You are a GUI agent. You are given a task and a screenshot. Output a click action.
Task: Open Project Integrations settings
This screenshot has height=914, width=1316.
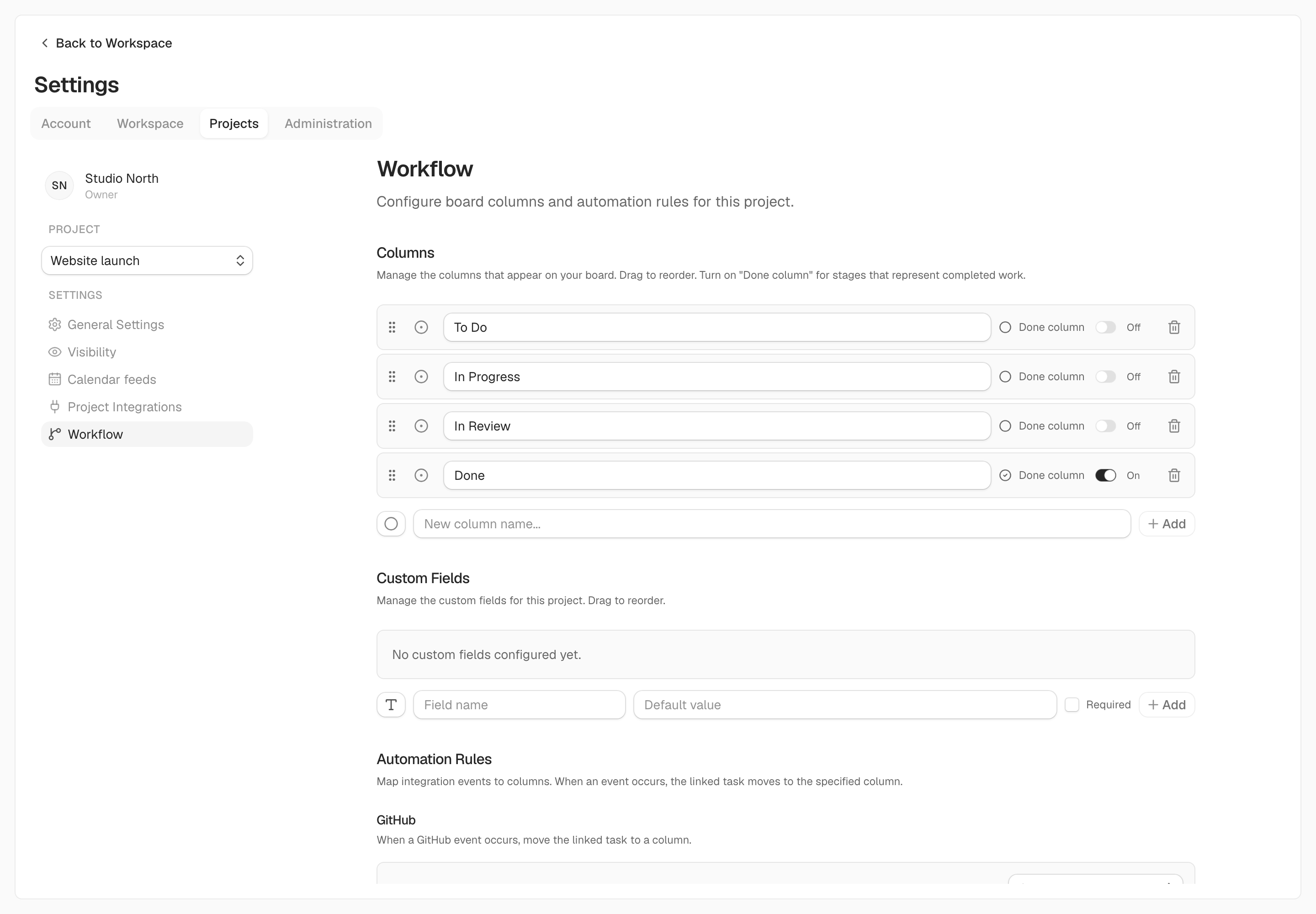tap(147, 407)
